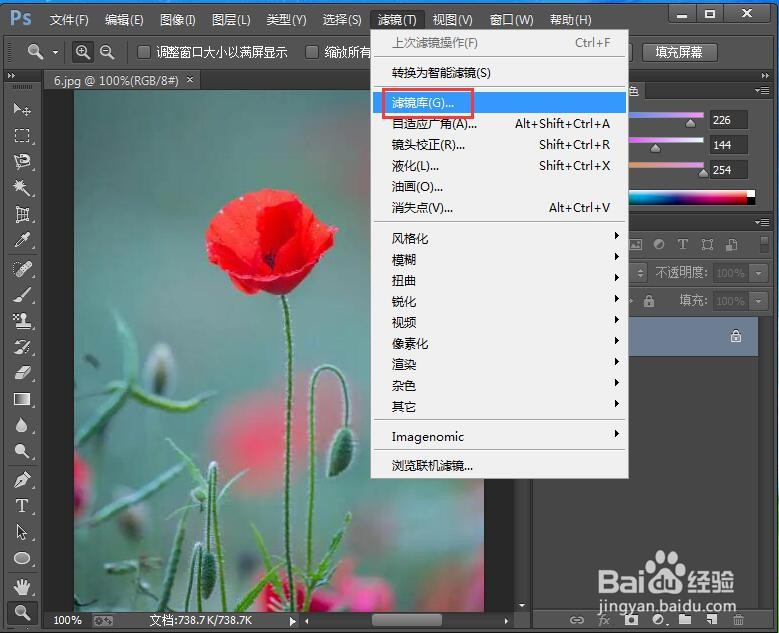Click the Zoom Out option icon
779x633 pixels.
107,52
